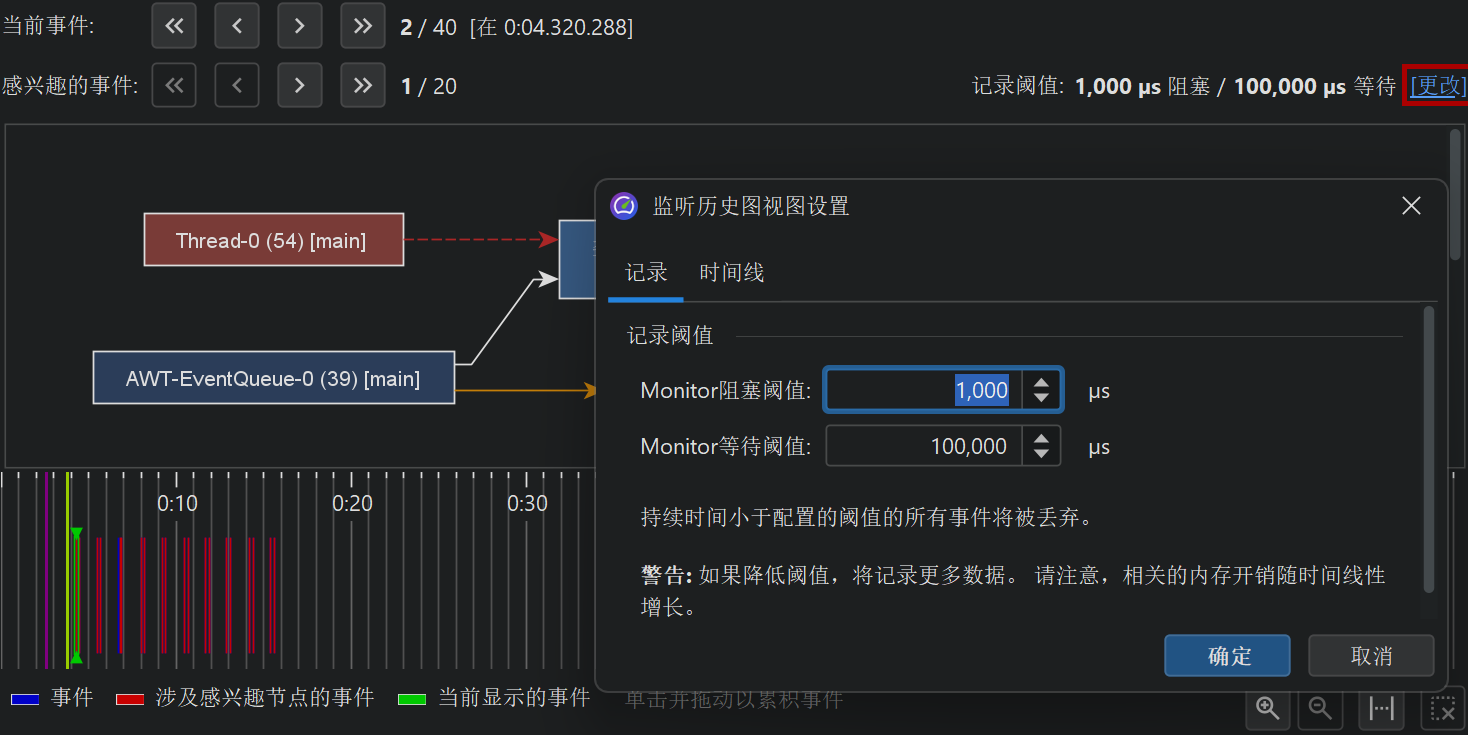Activate the dashed-rectangle zoom-to-selection icon
The width and height of the screenshot is (1468, 735).
pyautogui.click(x=1443, y=709)
